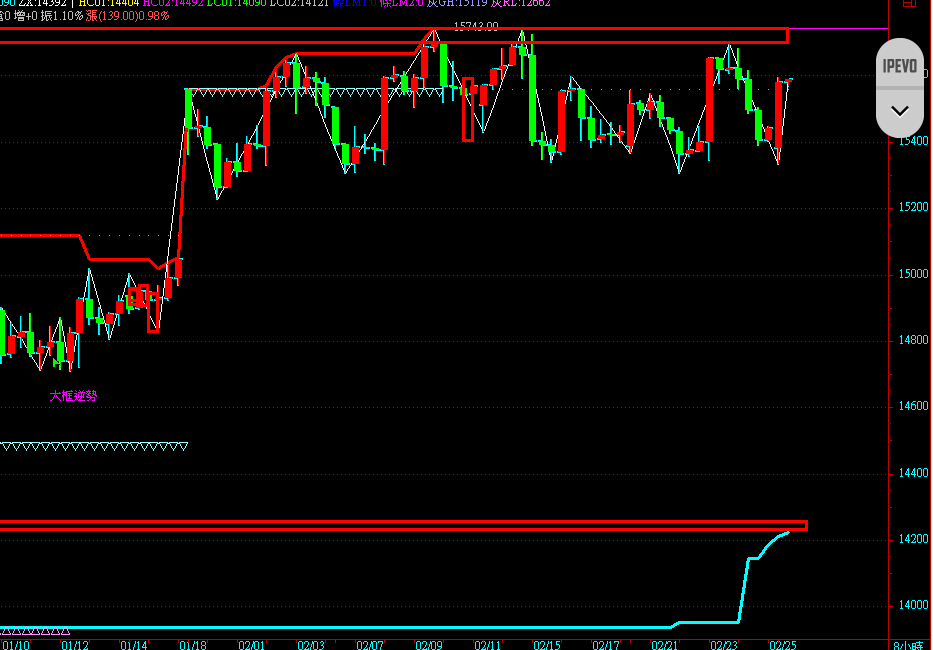Click the 15200 price axis label
Viewport: 933px width, 650px height.
pyautogui.click(x=913, y=207)
